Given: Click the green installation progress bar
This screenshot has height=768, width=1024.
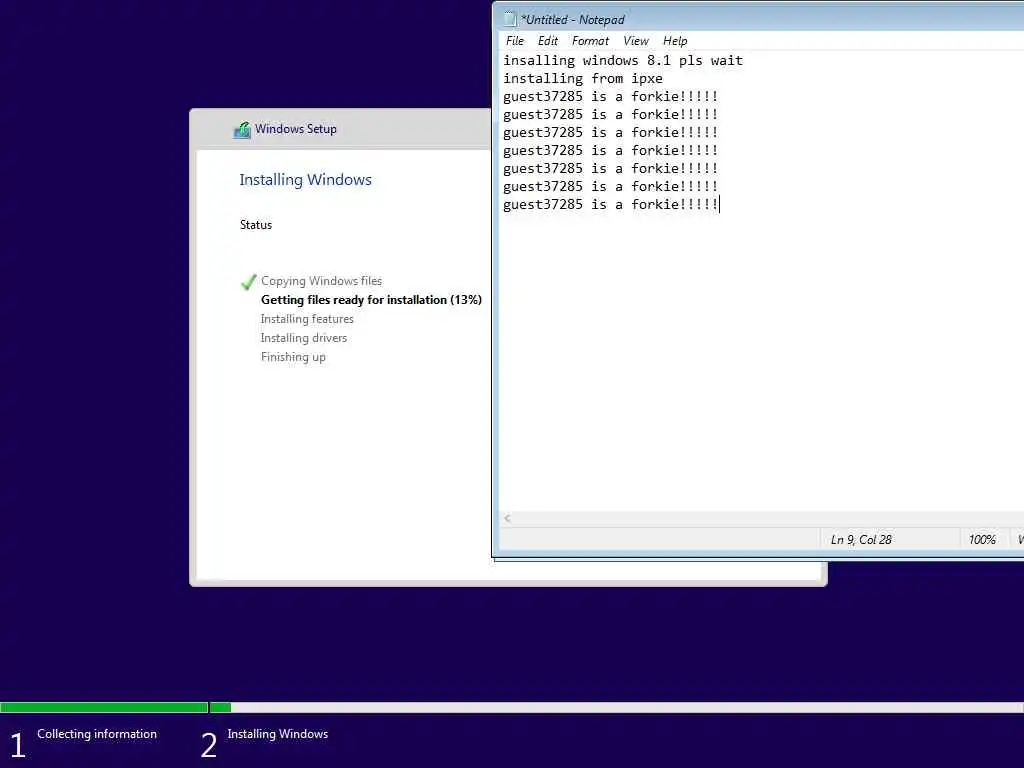Looking at the screenshot, I should point(116,707).
